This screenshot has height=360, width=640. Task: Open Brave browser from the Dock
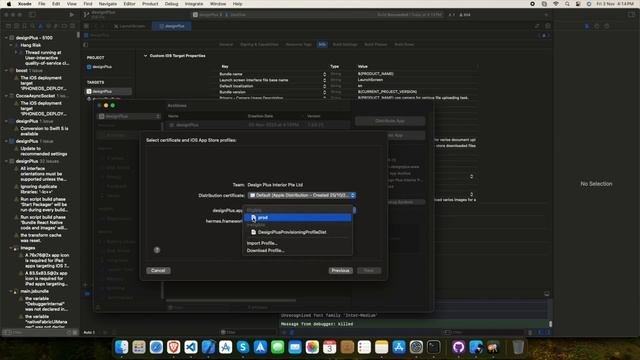(x=173, y=347)
